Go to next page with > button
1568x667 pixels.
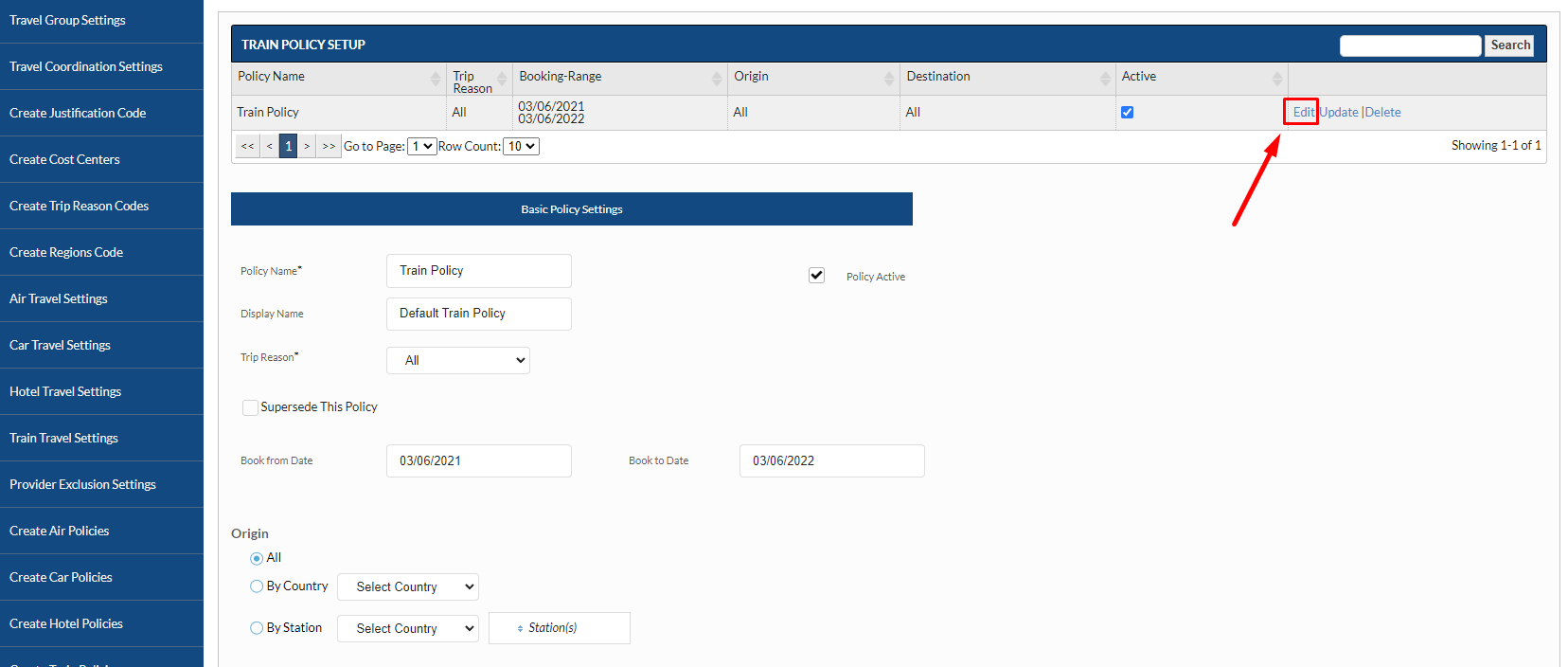(x=307, y=146)
